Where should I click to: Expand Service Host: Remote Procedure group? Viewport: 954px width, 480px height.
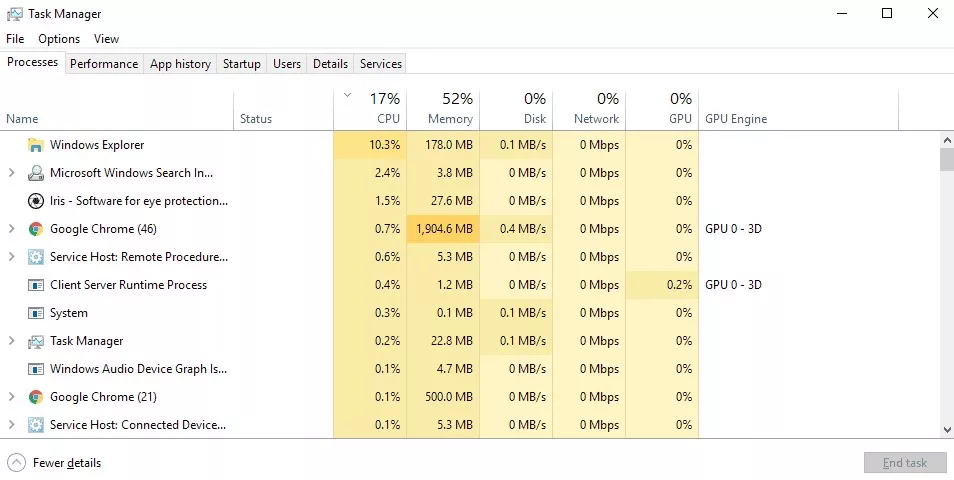(x=11, y=257)
